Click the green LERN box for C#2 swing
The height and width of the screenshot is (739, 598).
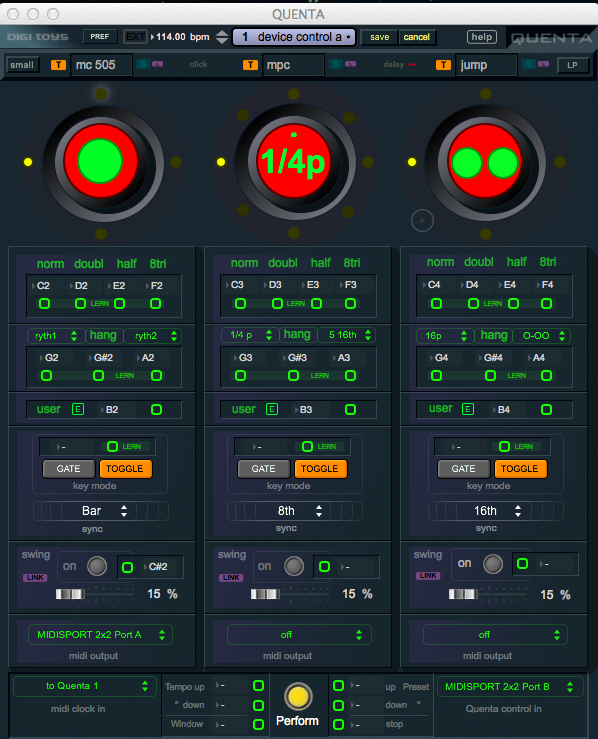(127, 567)
